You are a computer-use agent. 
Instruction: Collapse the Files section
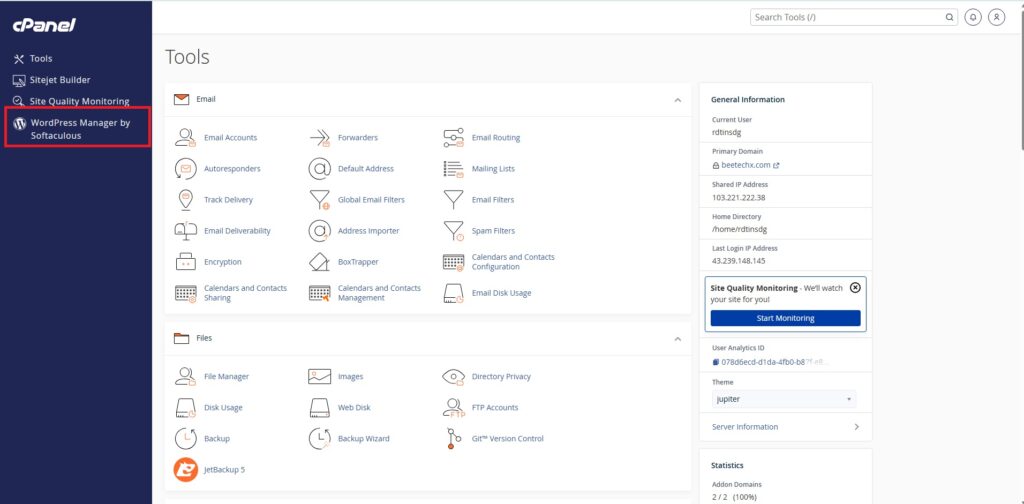tap(677, 339)
